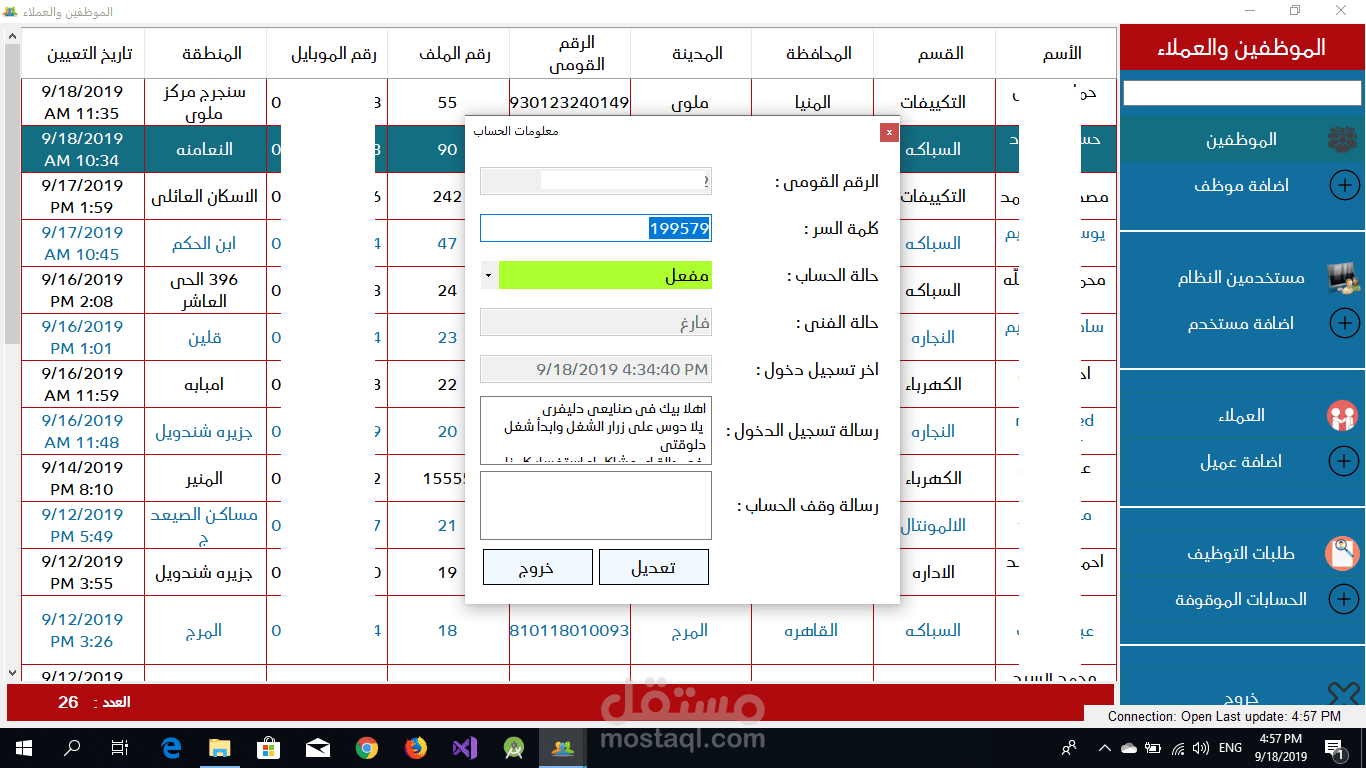Focus the كلمة السر password field

click(596, 228)
